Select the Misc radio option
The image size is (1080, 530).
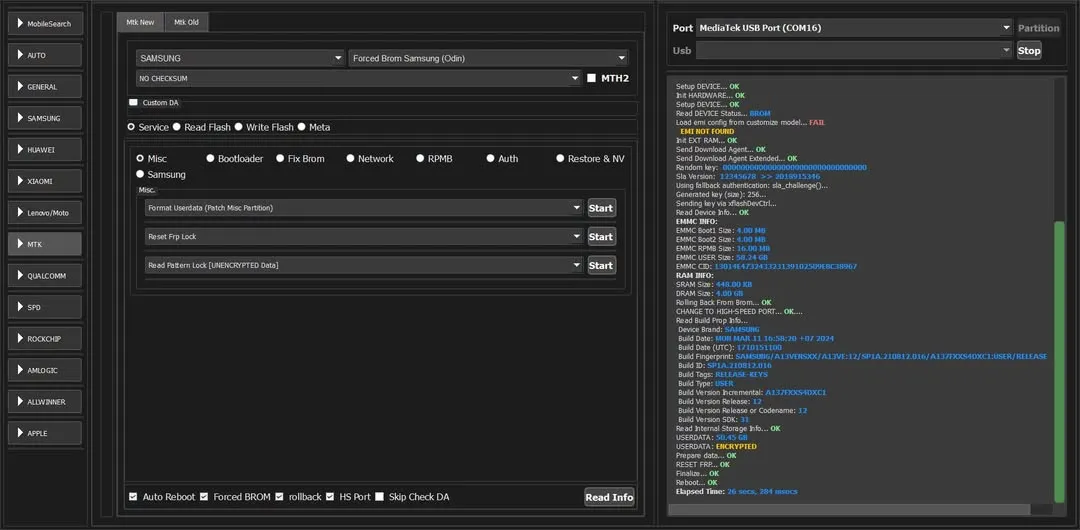point(141,159)
